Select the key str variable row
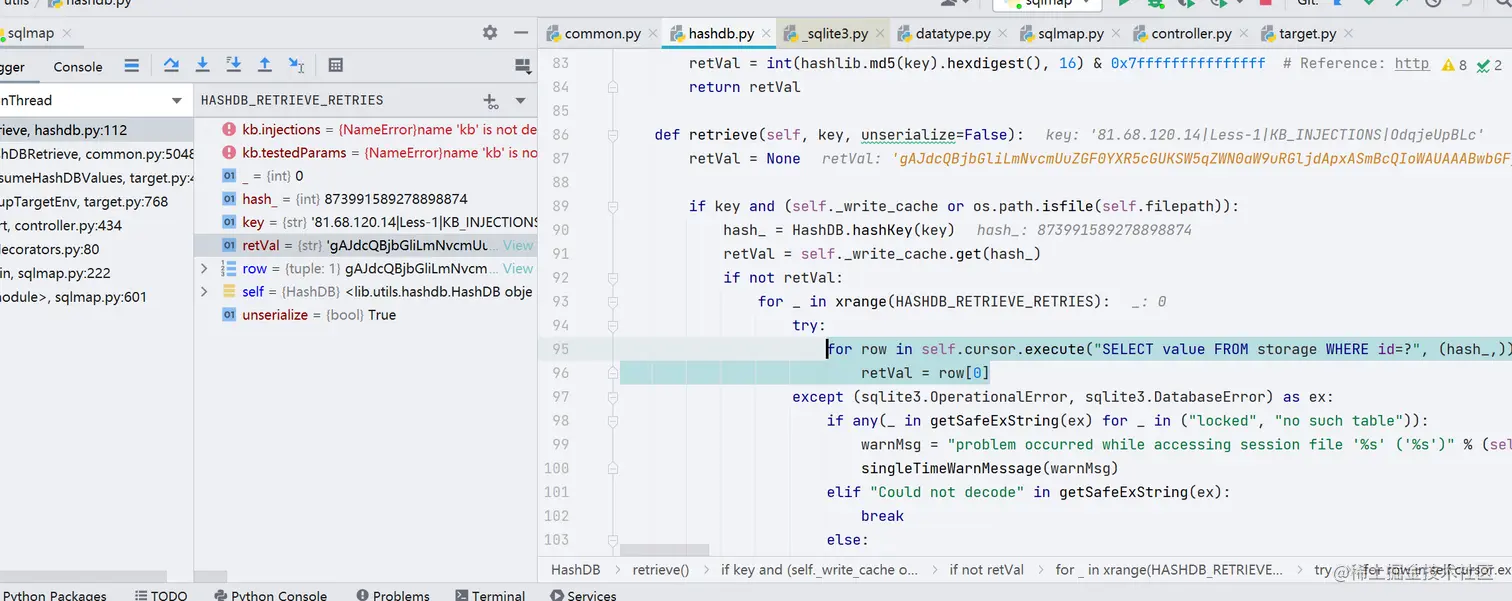The image size is (1512, 601). point(366,222)
